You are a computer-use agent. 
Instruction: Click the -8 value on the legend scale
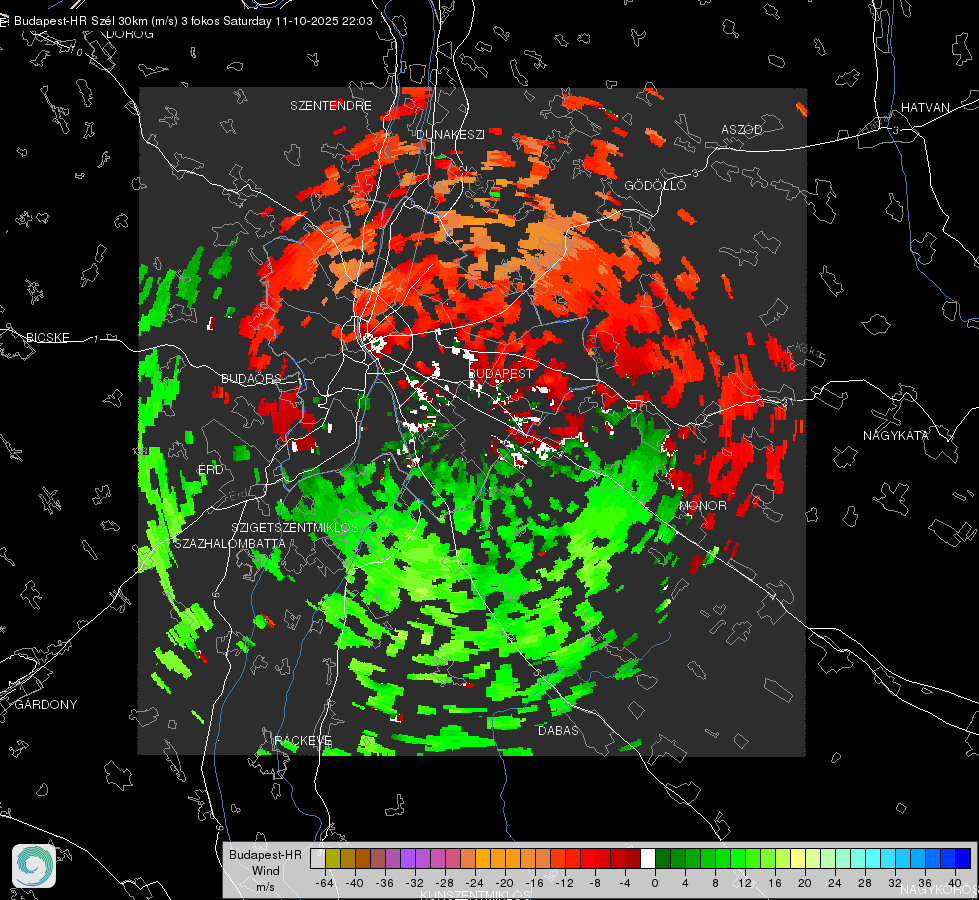pyautogui.click(x=594, y=883)
